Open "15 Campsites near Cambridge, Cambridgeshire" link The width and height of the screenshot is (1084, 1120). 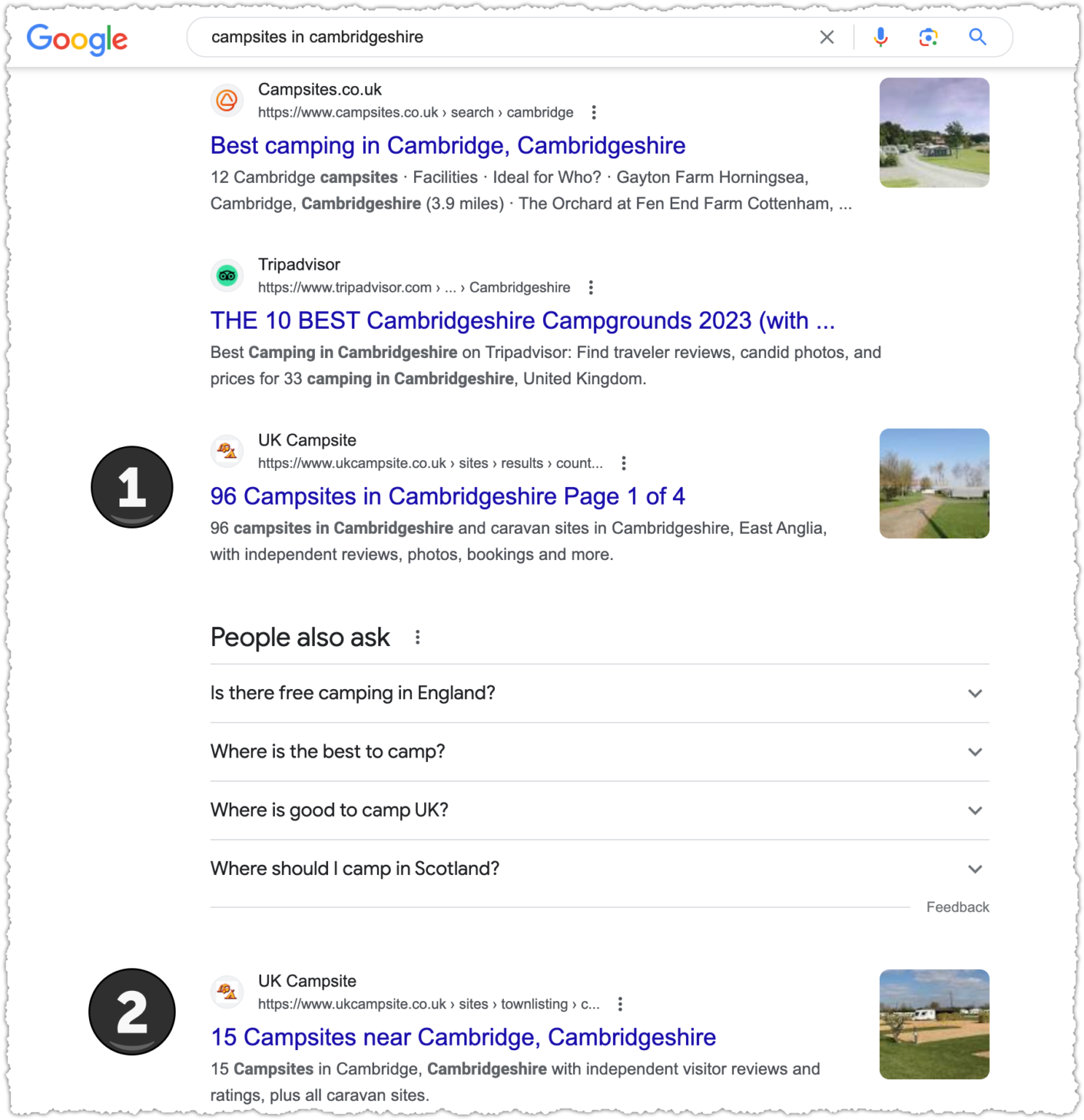click(x=463, y=1037)
